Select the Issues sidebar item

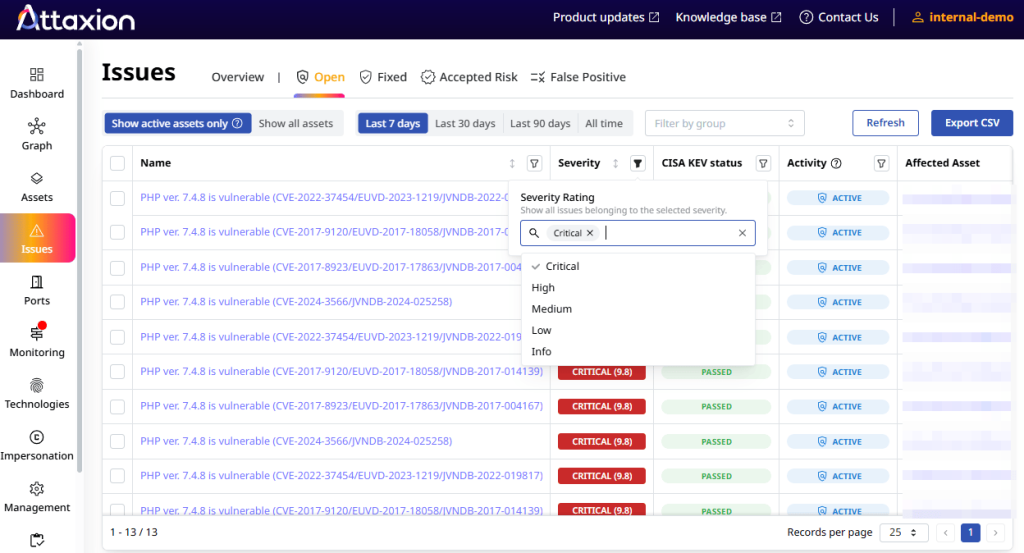[x=37, y=238]
